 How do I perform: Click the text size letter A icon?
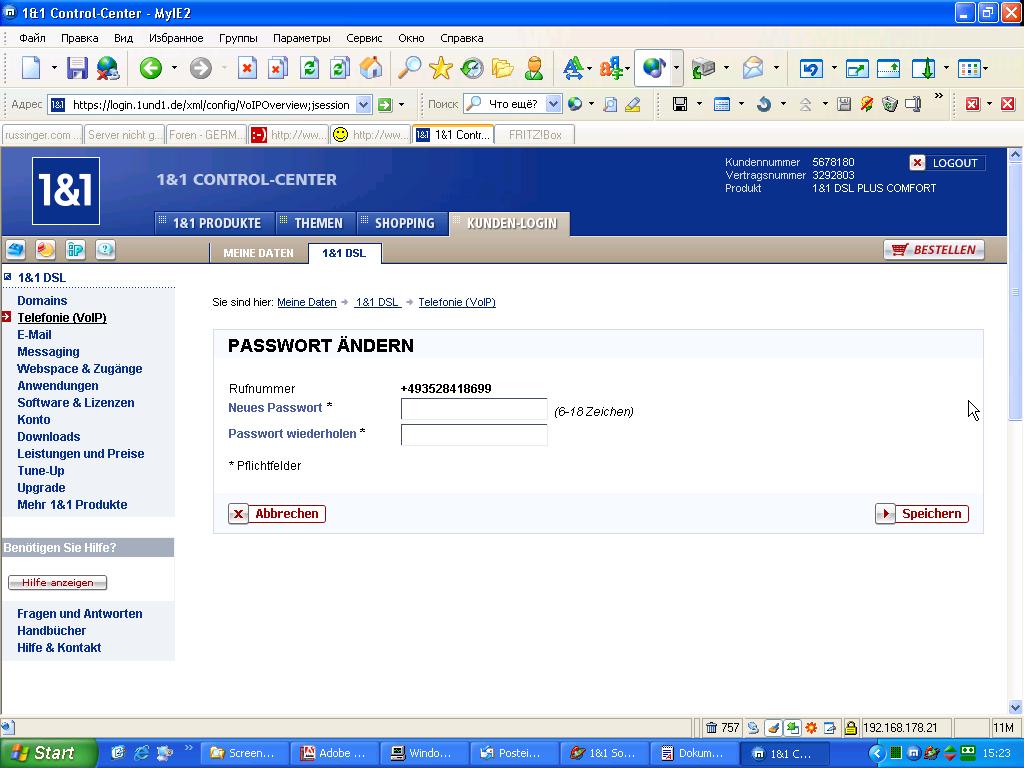(x=573, y=68)
